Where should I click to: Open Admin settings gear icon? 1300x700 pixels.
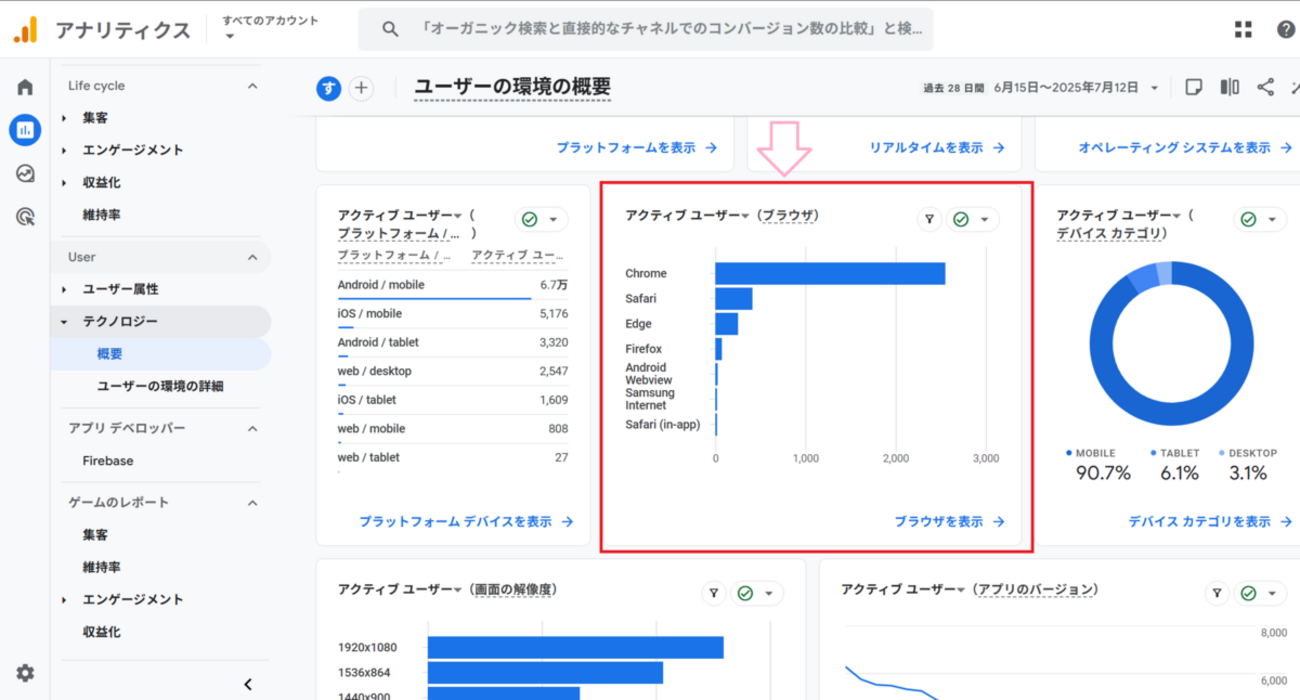(25, 673)
